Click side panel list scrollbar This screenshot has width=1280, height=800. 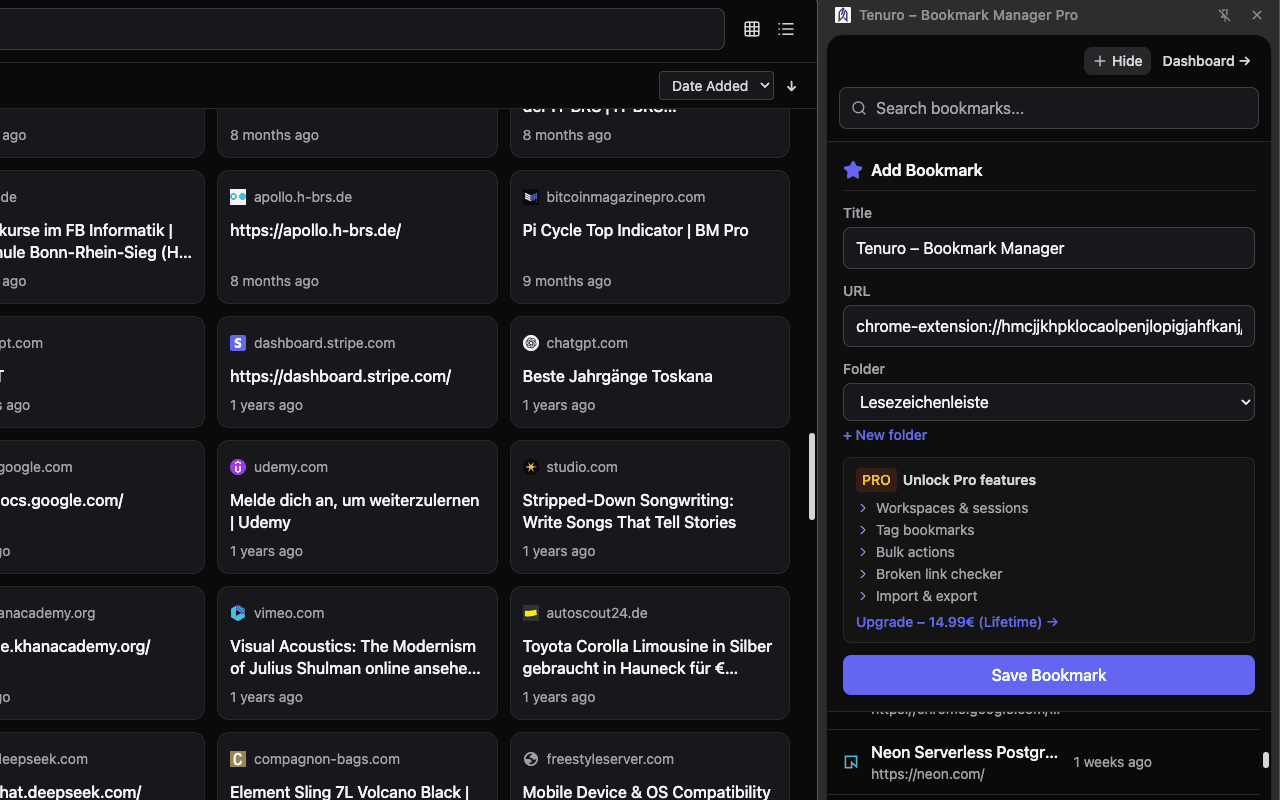tap(1265, 760)
